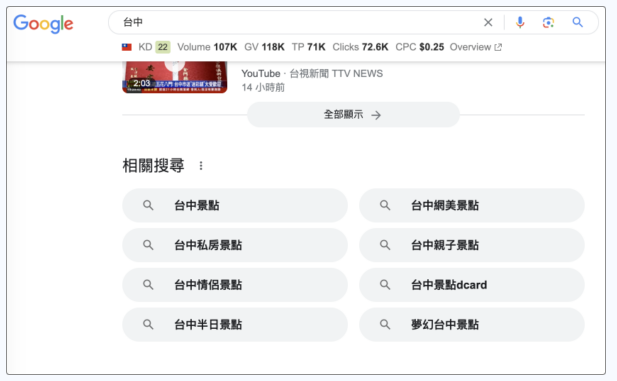The width and height of the screenshot is (617, 381).
Task: Open related search 台中景點dcard
Action: 472,285
